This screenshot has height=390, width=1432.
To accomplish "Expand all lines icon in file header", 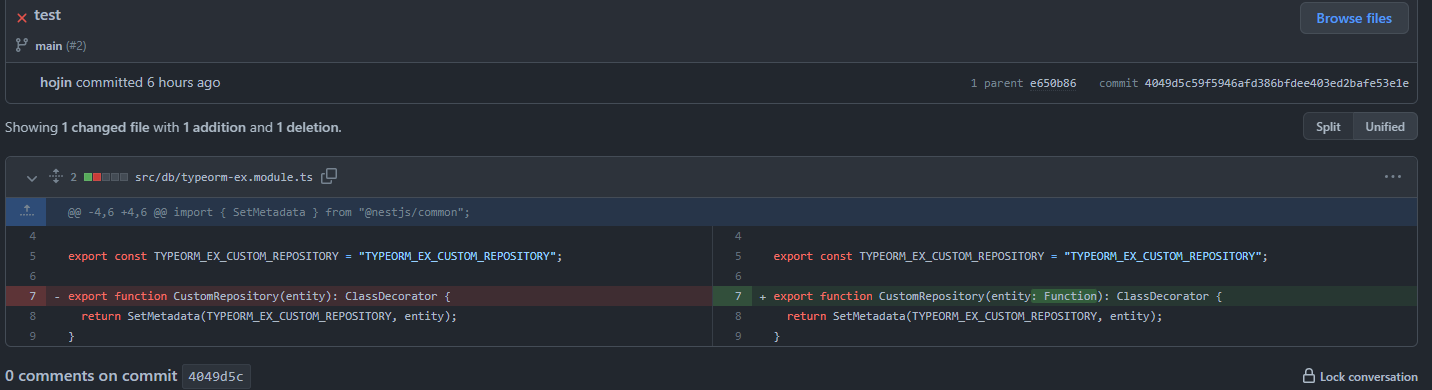I will tap(56, 177).
